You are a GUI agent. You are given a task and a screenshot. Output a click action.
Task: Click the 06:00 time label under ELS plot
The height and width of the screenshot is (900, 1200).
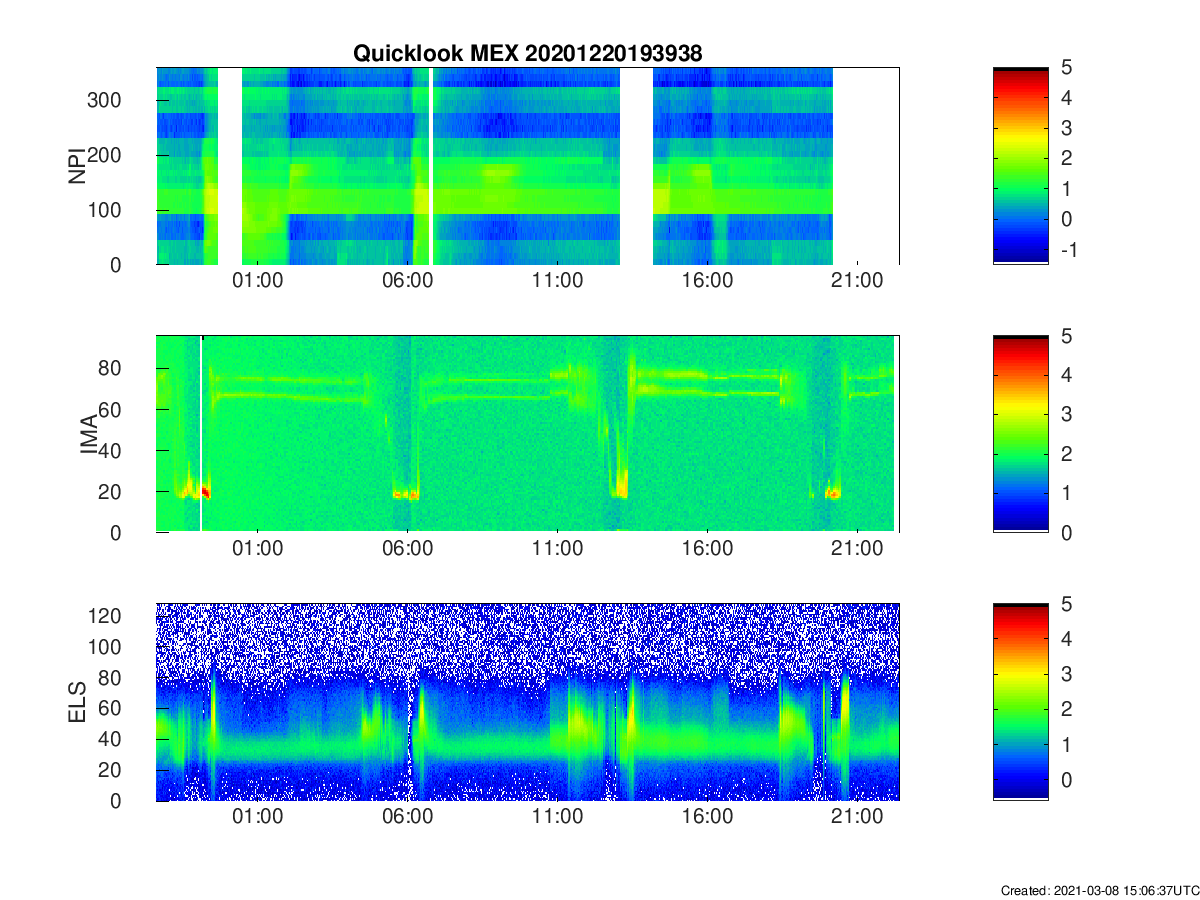[x=407, y=817]
